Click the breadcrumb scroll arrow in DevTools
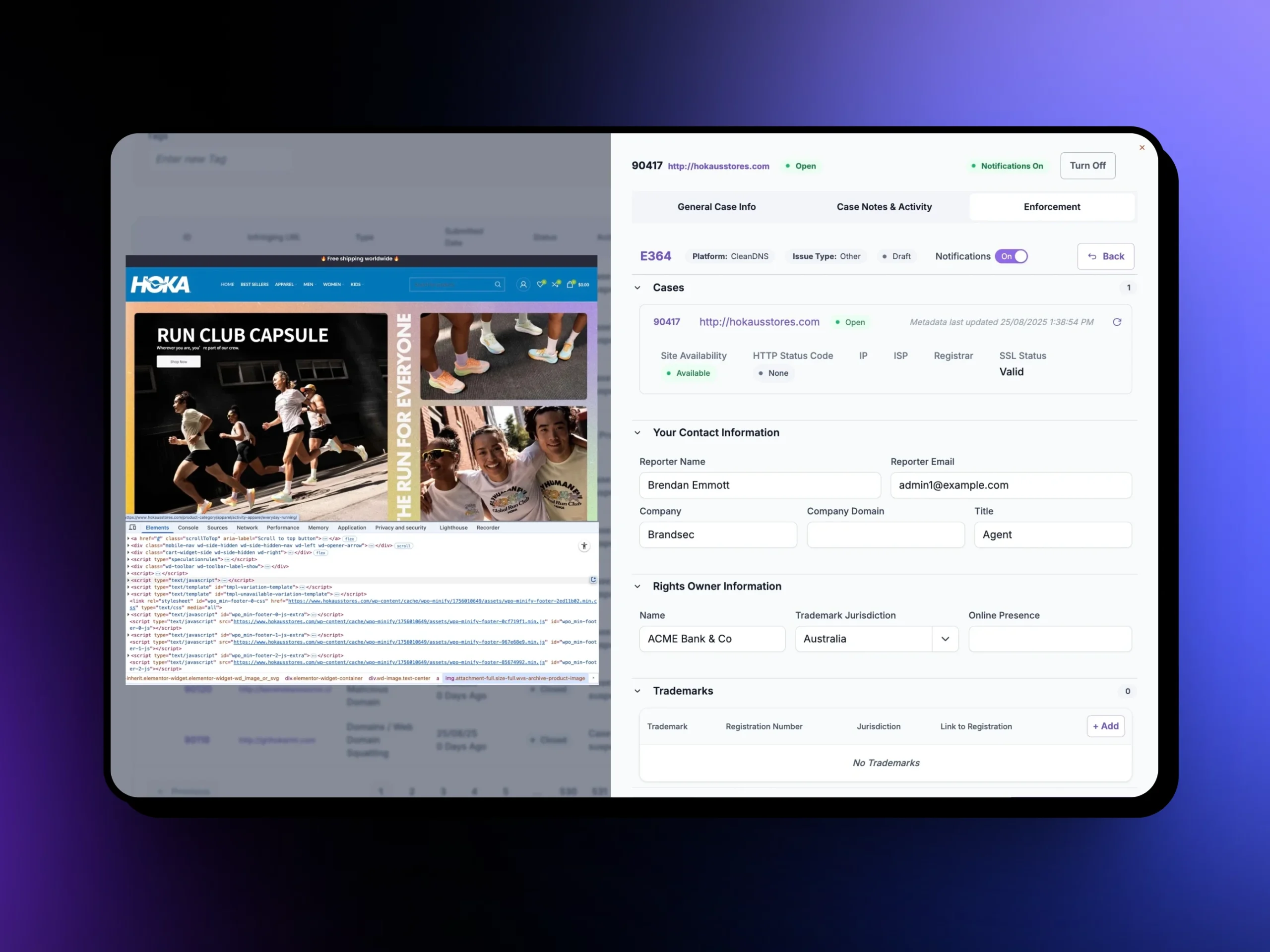This screenshot has width=1270, height=952. click(593, 678)
